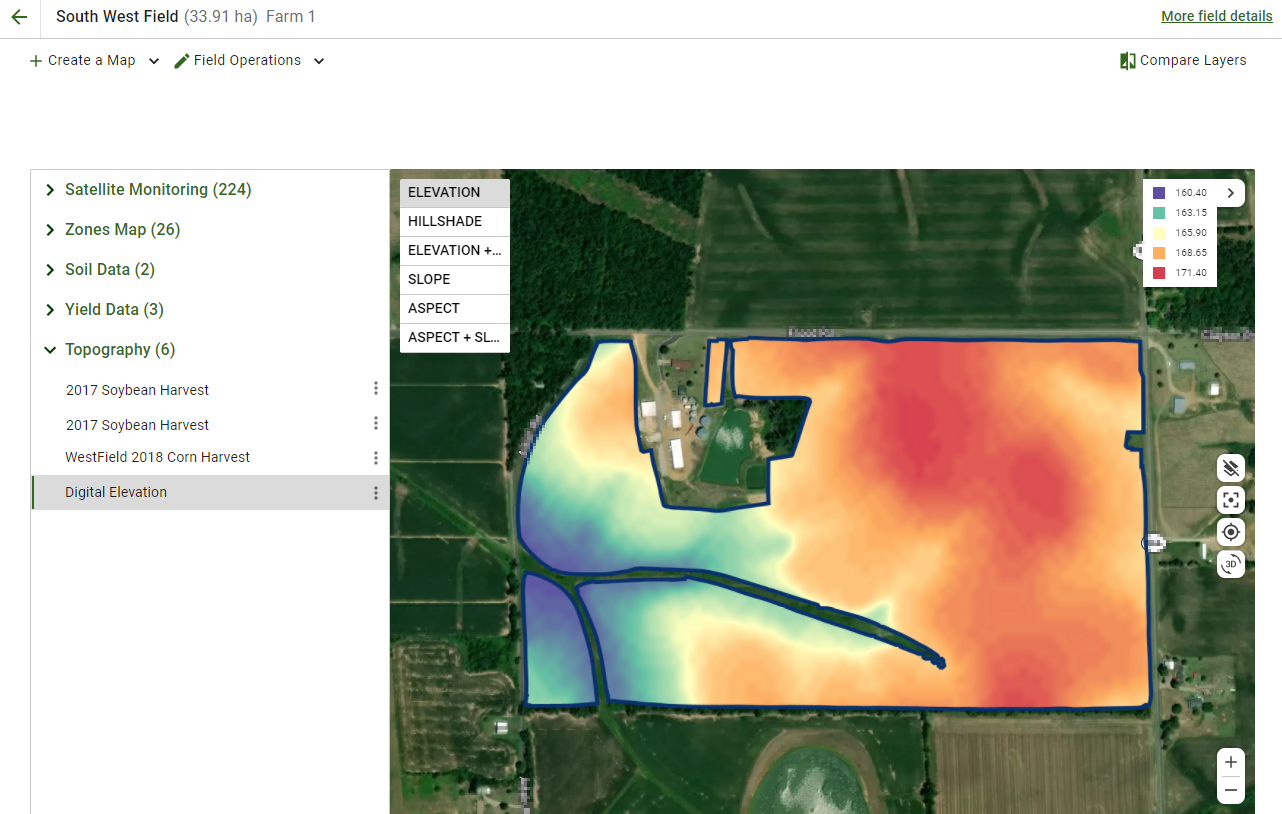Screen dimensions: 1282x814
Task: Switch to the ASPECT + SL... layer
Action: (455, 338)
